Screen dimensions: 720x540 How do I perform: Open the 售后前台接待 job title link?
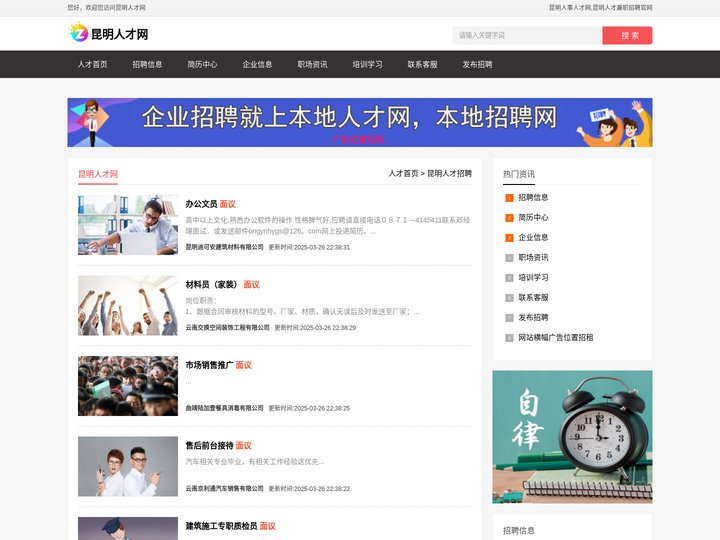coord(209,445)
